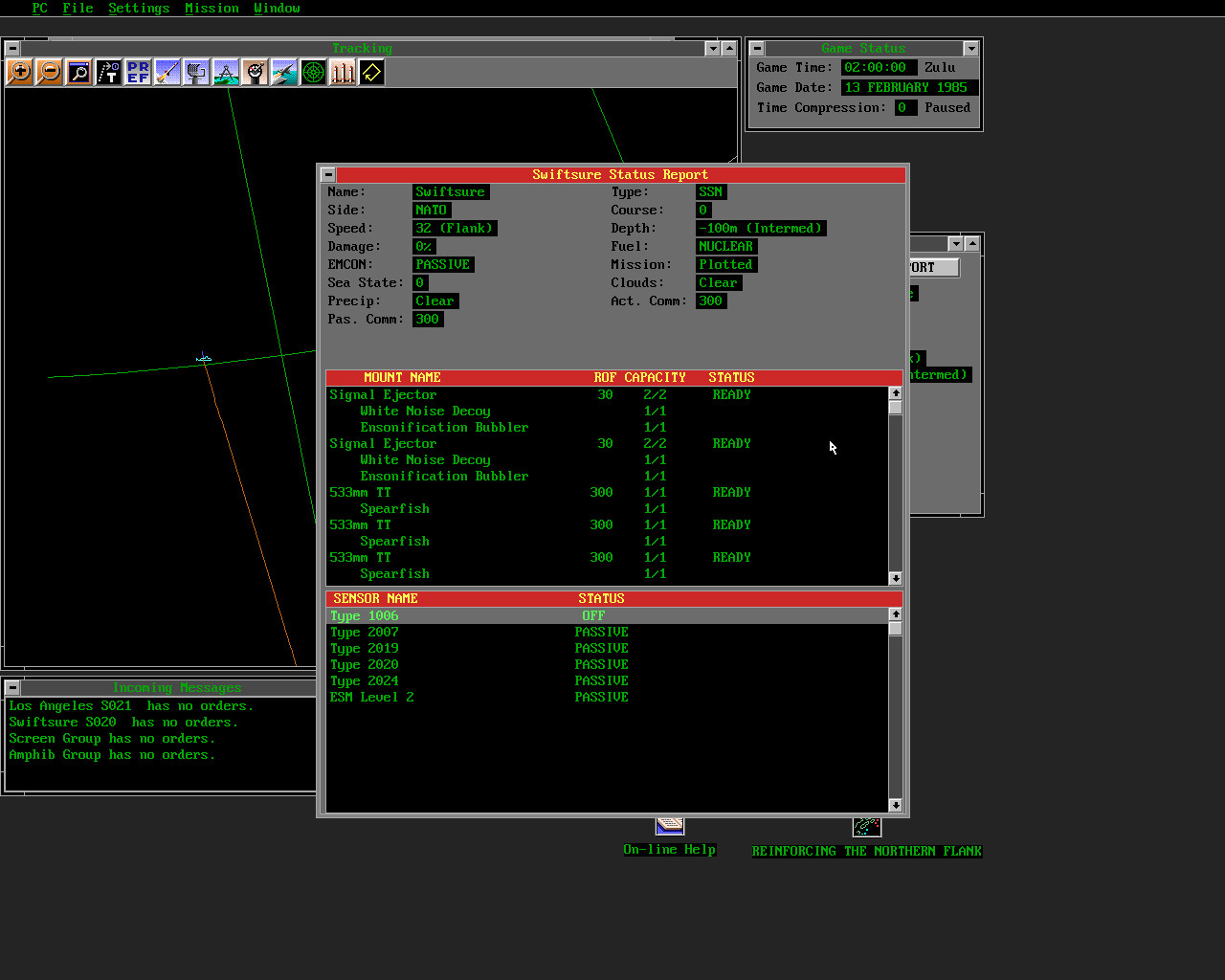Click the yellow diamond arrow icon

point(371,72)
